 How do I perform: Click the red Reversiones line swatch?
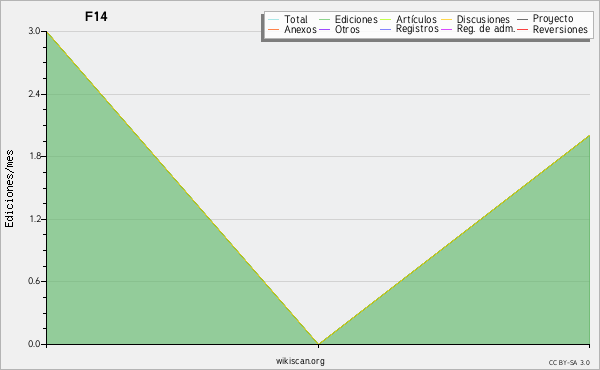(522, 29)
